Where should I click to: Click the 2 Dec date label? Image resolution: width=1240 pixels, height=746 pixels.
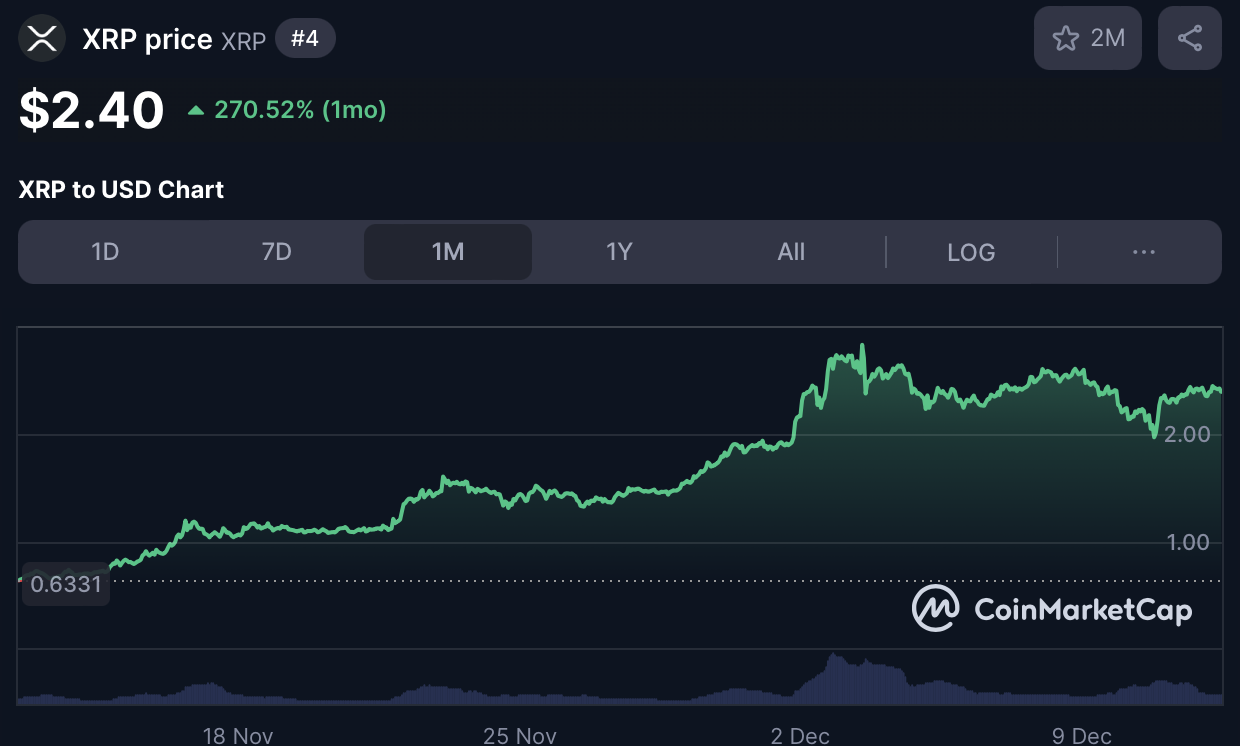pyautogui.click(x=800, y=736)
